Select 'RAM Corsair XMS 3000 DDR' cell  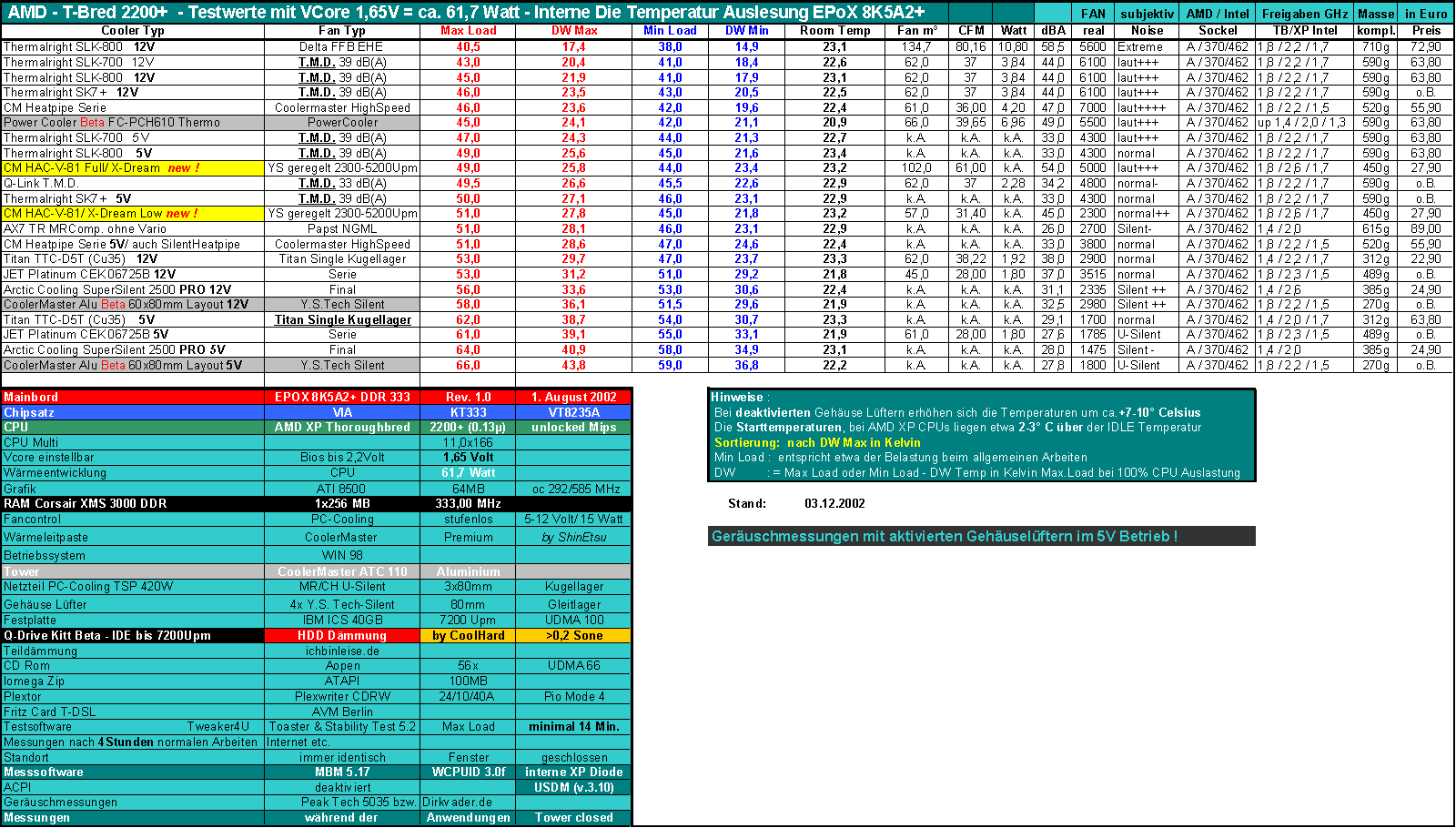point(133,504)
